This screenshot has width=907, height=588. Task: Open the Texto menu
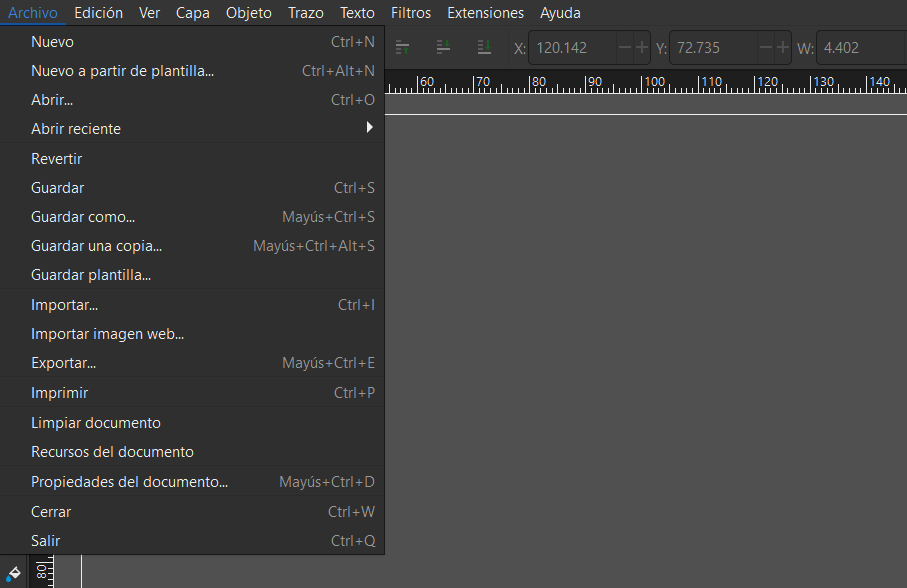pos(357,13)
